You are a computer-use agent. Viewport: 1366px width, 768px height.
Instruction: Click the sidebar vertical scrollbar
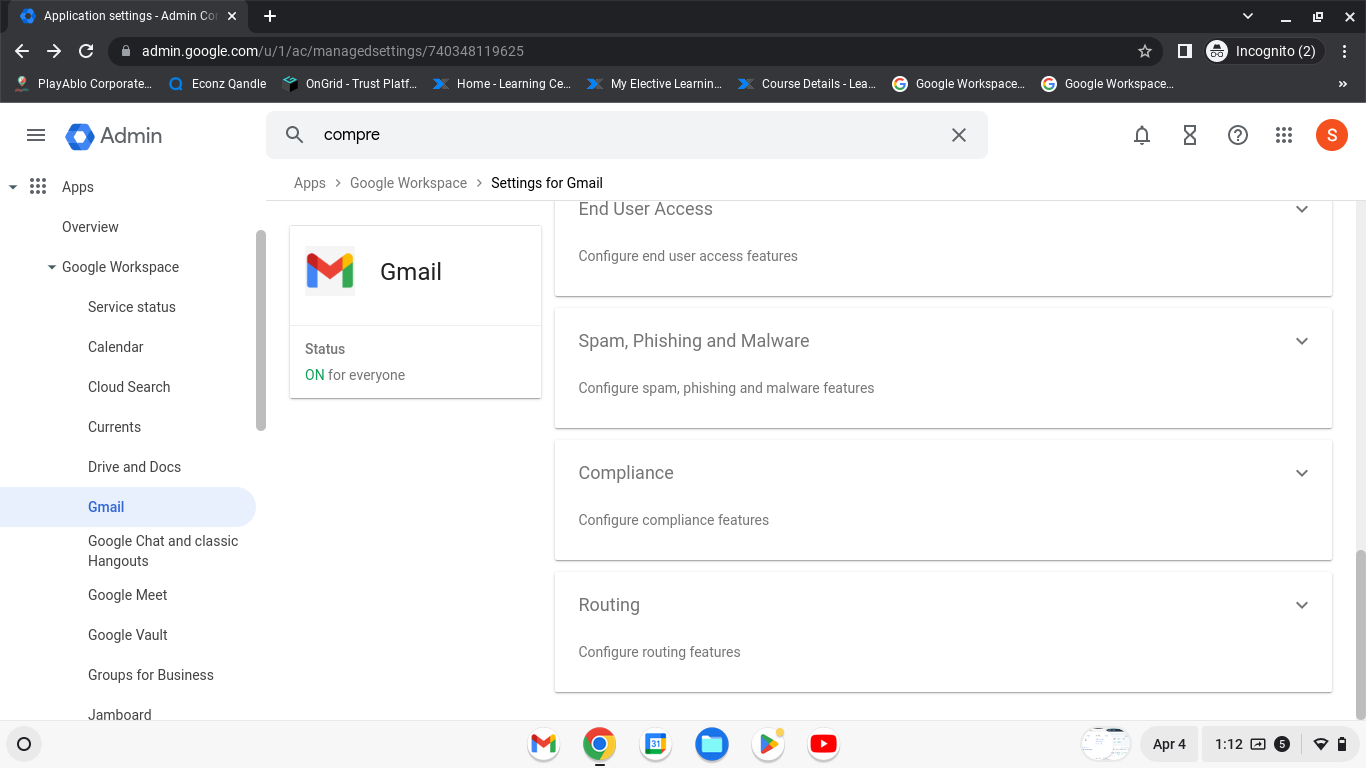[261, 330]
